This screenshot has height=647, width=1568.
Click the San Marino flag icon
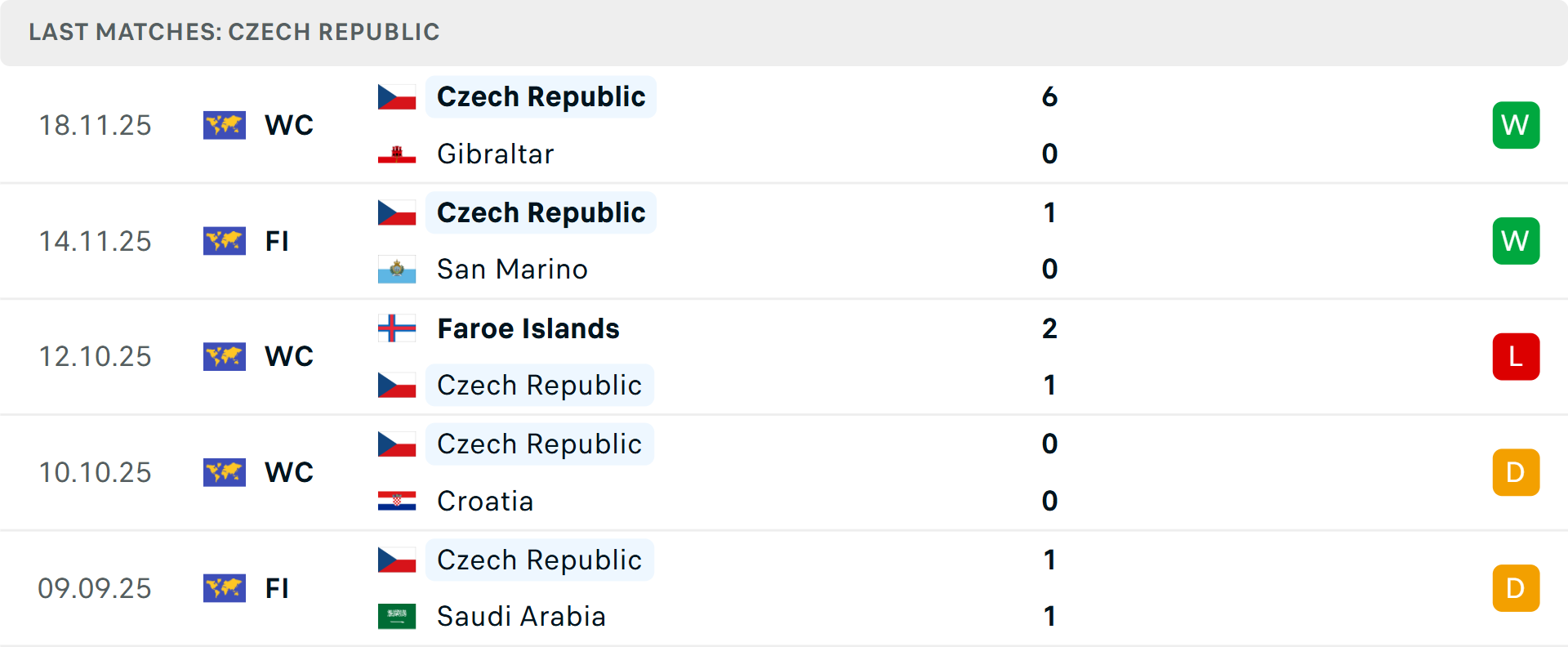coord(397,270)
